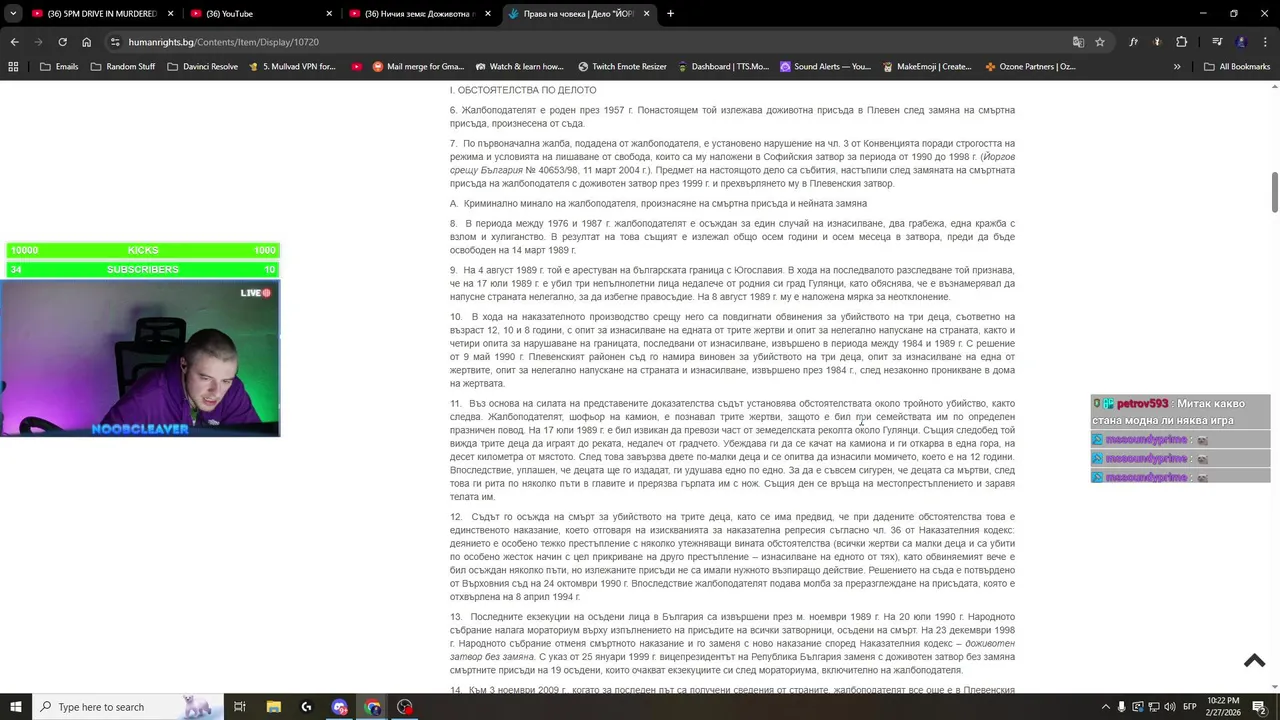Screen dimensions: 1280x720
Task: Open the Sound Alerts bookmark
Action: (x=825, y=67)
